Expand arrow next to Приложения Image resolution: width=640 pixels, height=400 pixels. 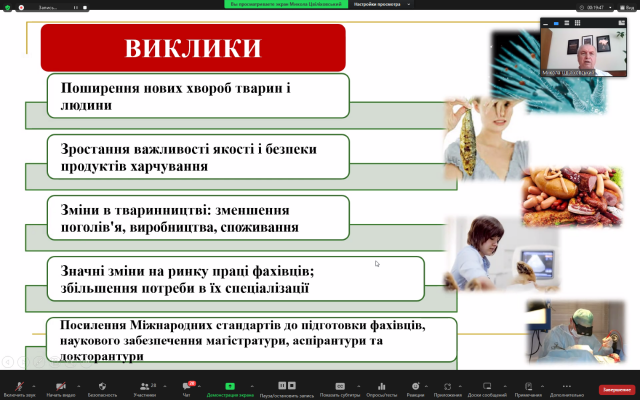tap(460, 386)
